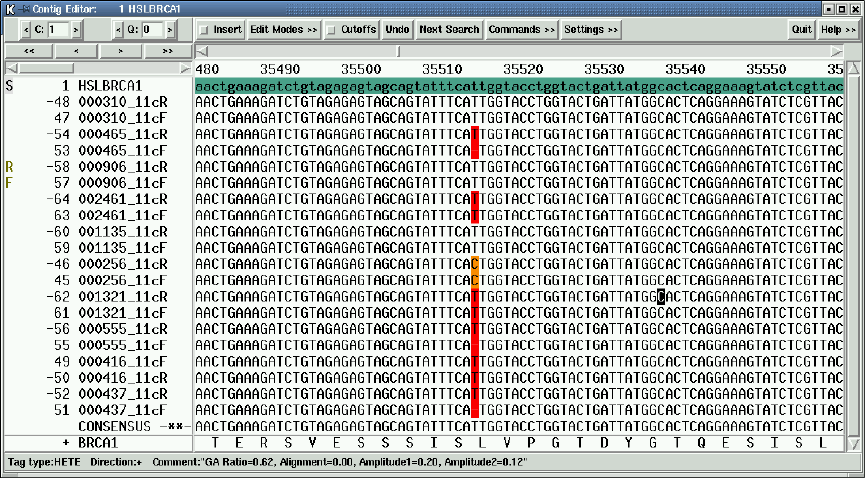Click the Quit button
Viewport: 865px width, 478px height.
[802, 29]
